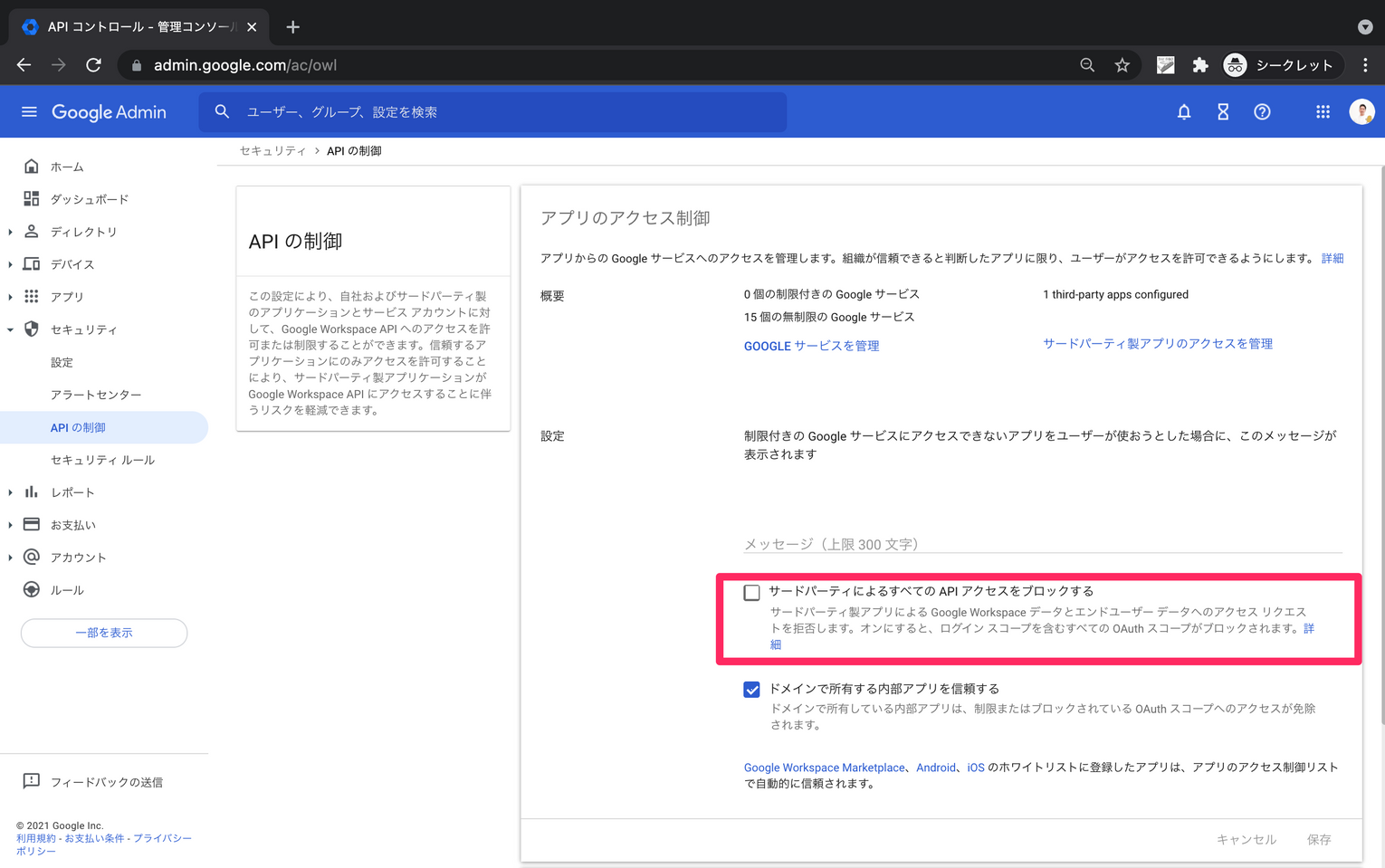Click the お支払い条件 footer link
The width and height of the screenshot is (1385, 868).
point(94,838)
